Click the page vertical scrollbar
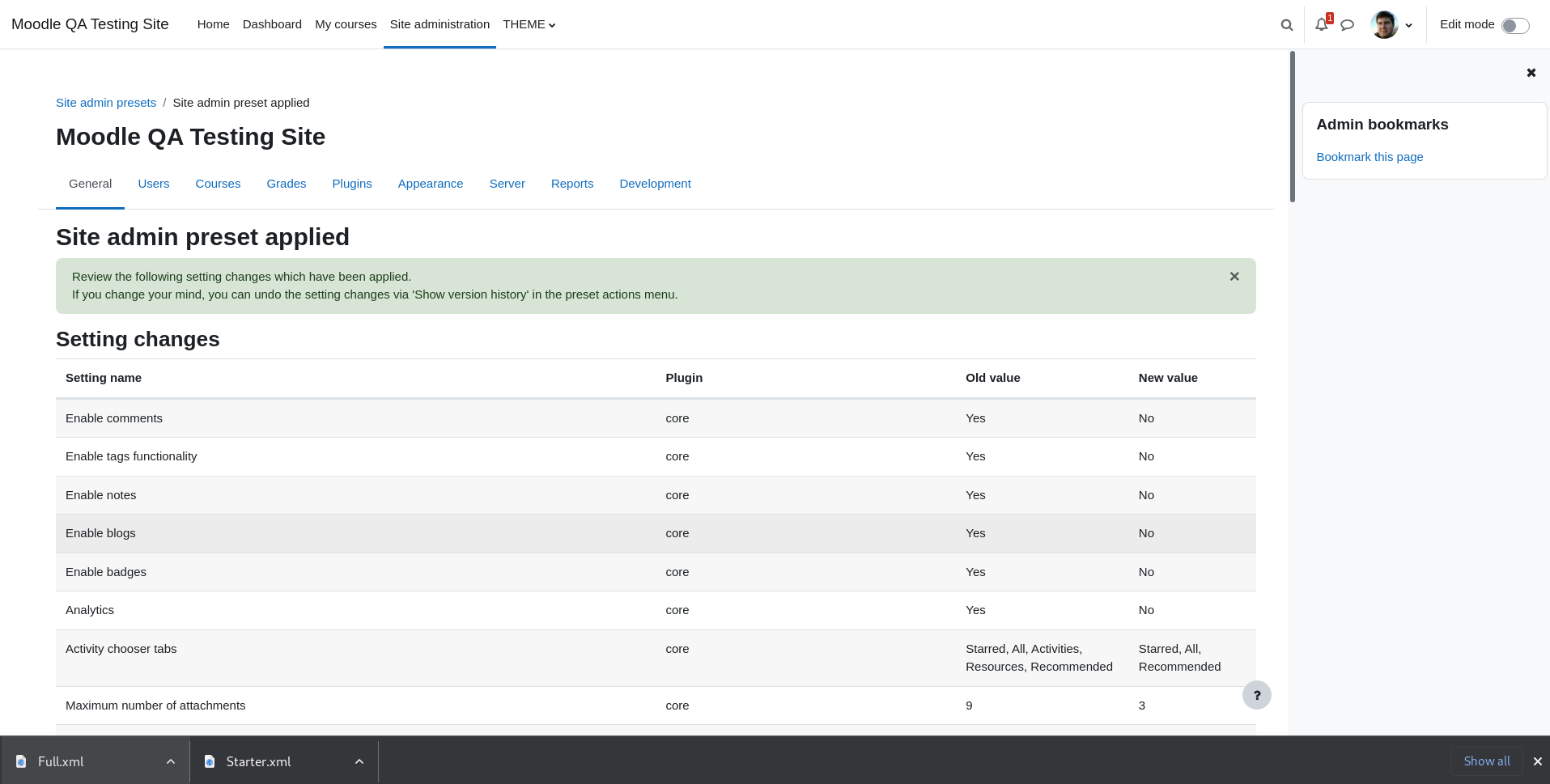Screen dimensions: 1550x784 point(1292,127)
